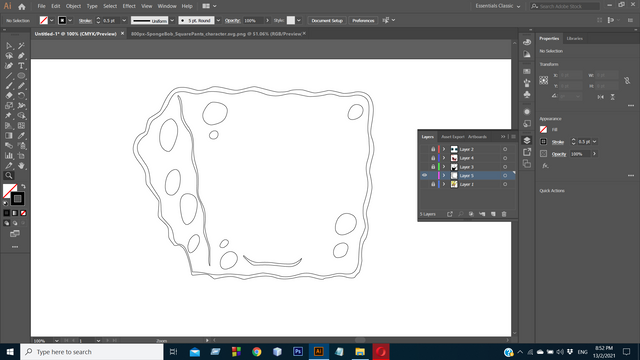
Task: Select the Curvature tool
Action: (x=9, y=66)
